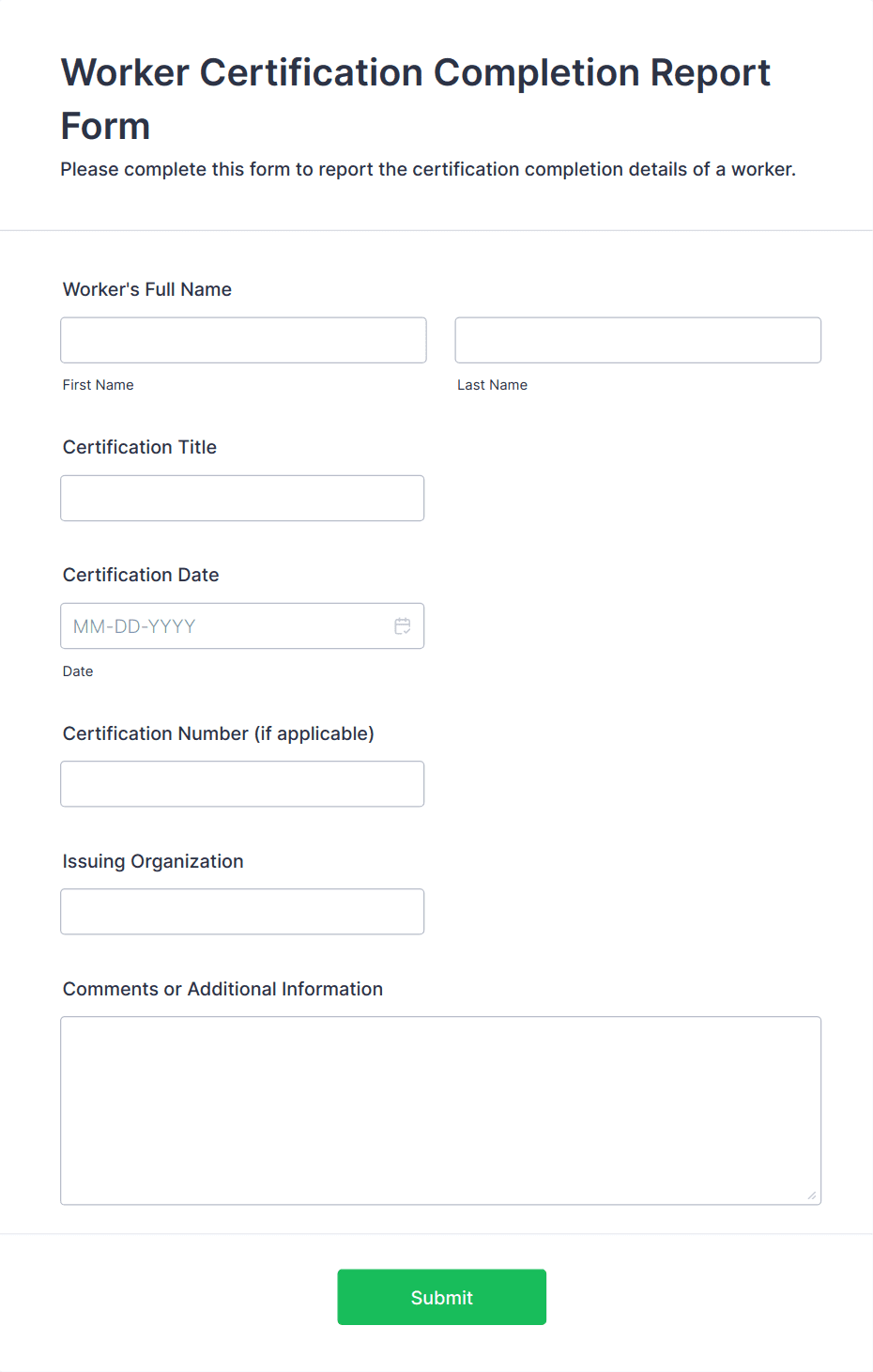The image size is (873, 1372).
Task: Select the Last Name input field
Action: coord(637,340)
